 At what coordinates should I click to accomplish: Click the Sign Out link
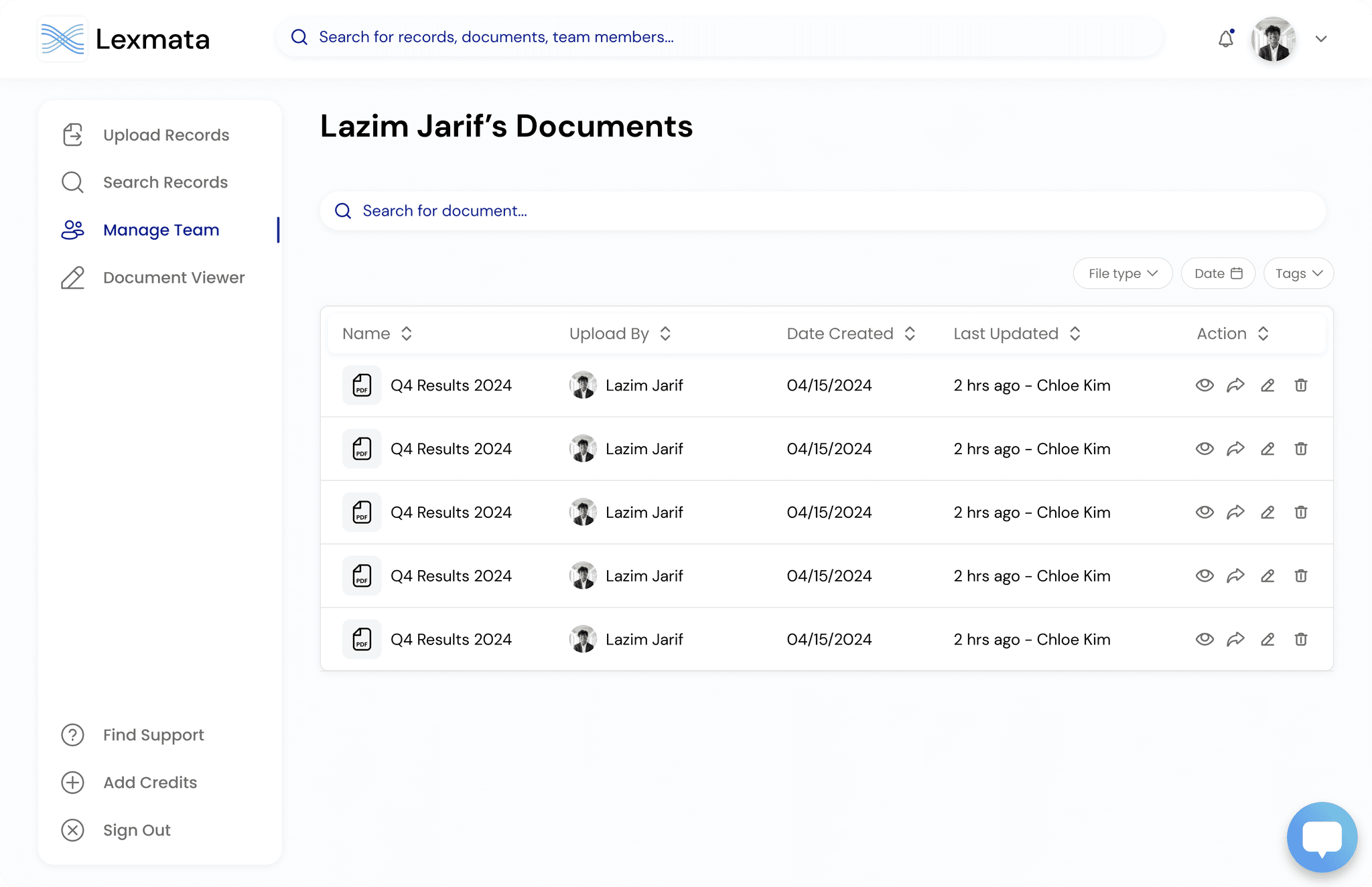pyautogui.click(x=137, y=830)
